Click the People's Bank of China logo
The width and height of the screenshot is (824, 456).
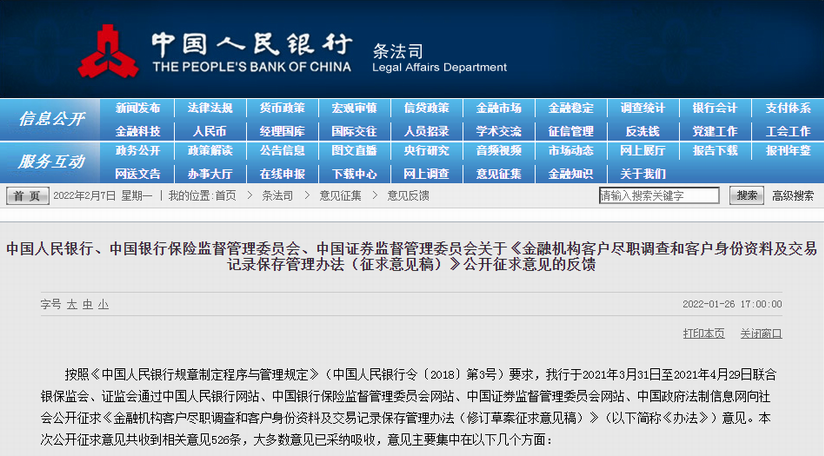(108, 51)
